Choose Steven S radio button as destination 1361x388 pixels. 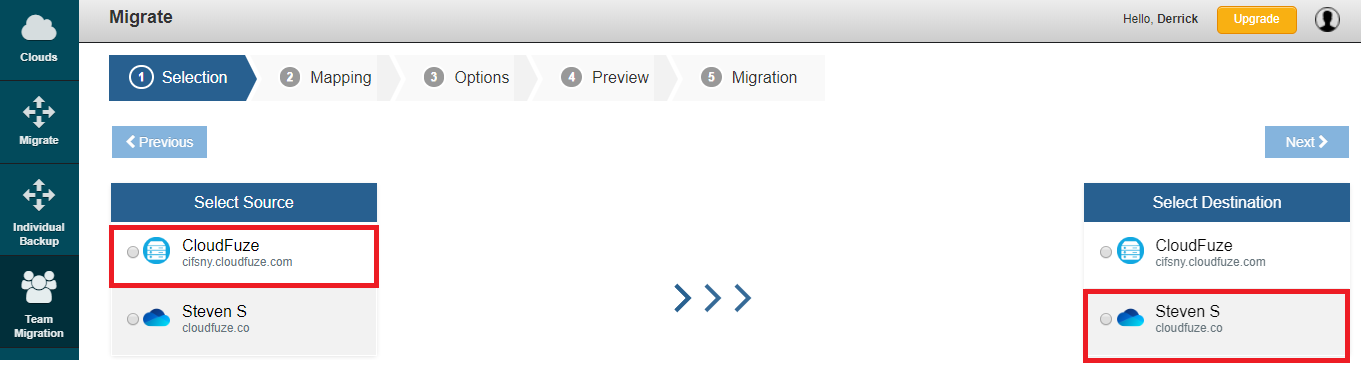click(1105, 319)
